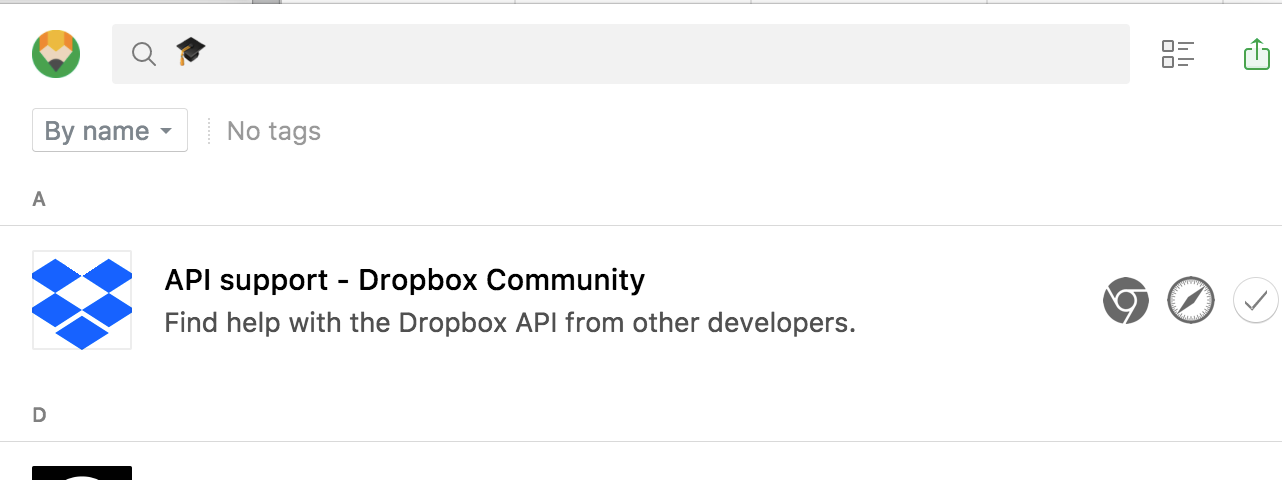Click the arrow on the By name selector
This screenshot has width=1282, height=480.
(x=166, y=131)
